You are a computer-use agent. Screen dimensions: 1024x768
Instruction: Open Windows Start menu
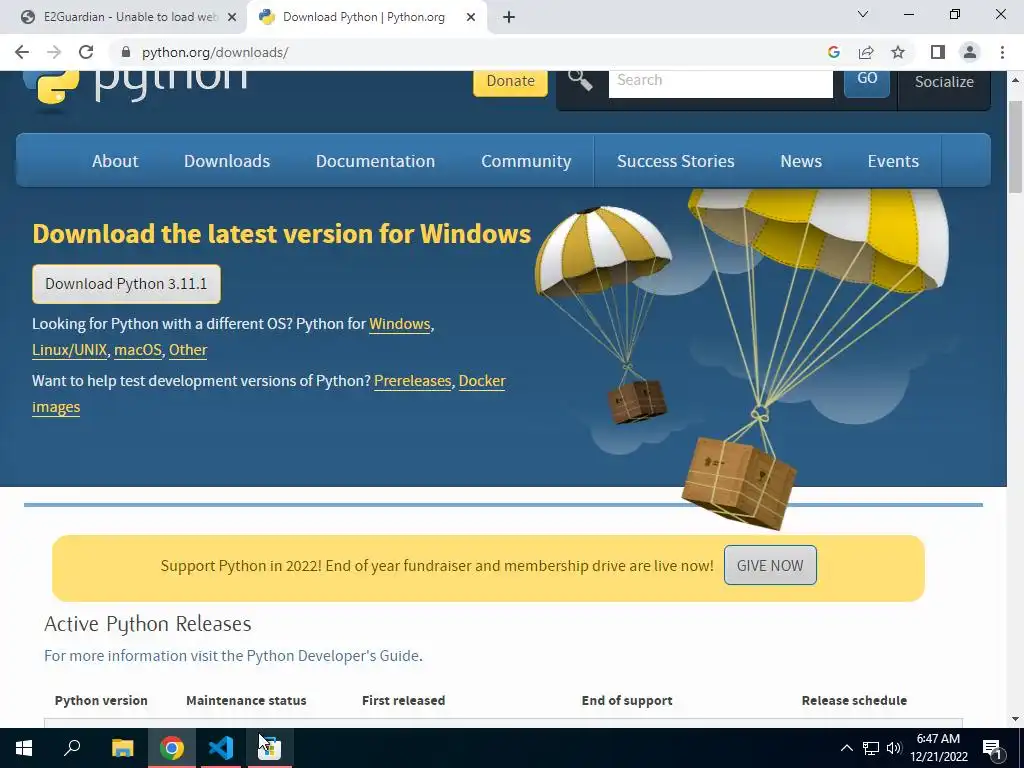tap(24, 748)
